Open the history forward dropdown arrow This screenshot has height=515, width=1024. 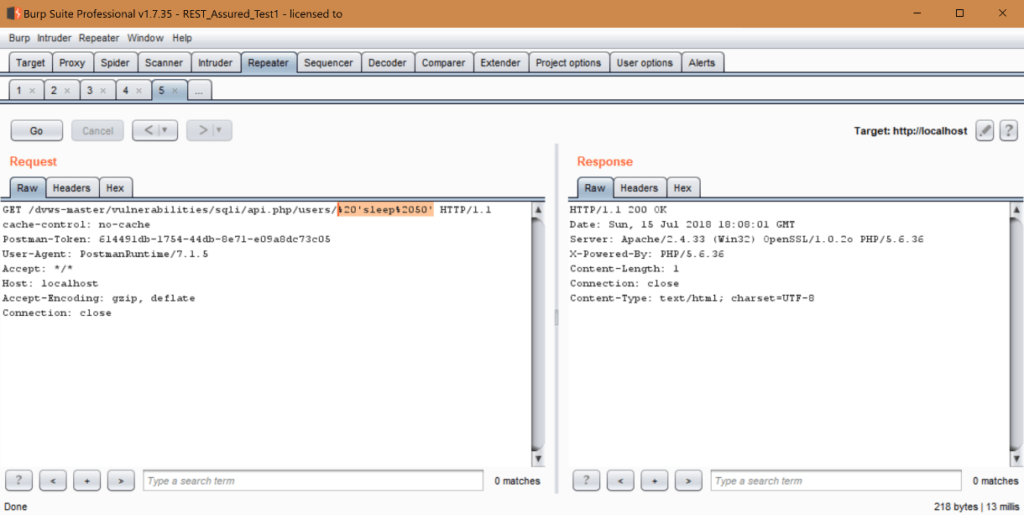(219, 130)
